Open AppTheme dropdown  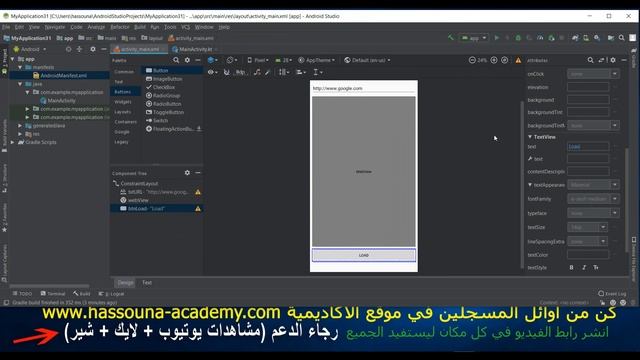click(316, 60)
